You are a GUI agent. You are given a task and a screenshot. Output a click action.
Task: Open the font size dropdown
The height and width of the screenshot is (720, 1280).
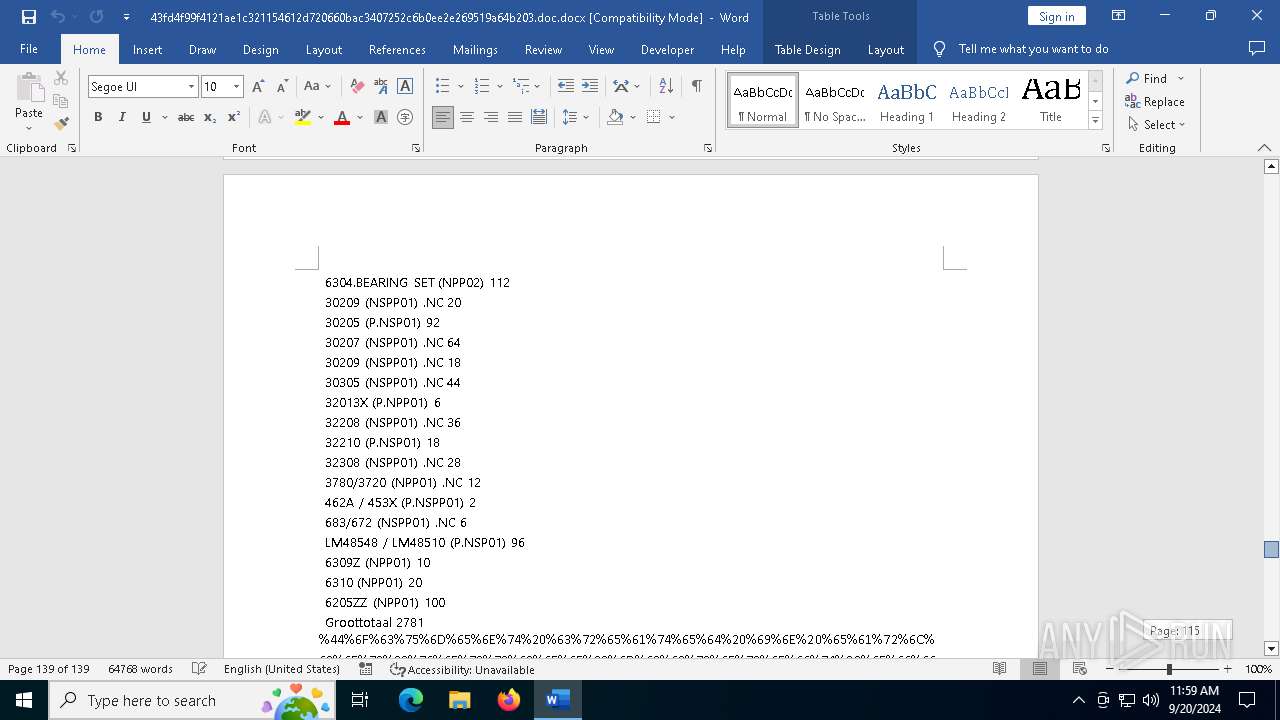(236, 87)
